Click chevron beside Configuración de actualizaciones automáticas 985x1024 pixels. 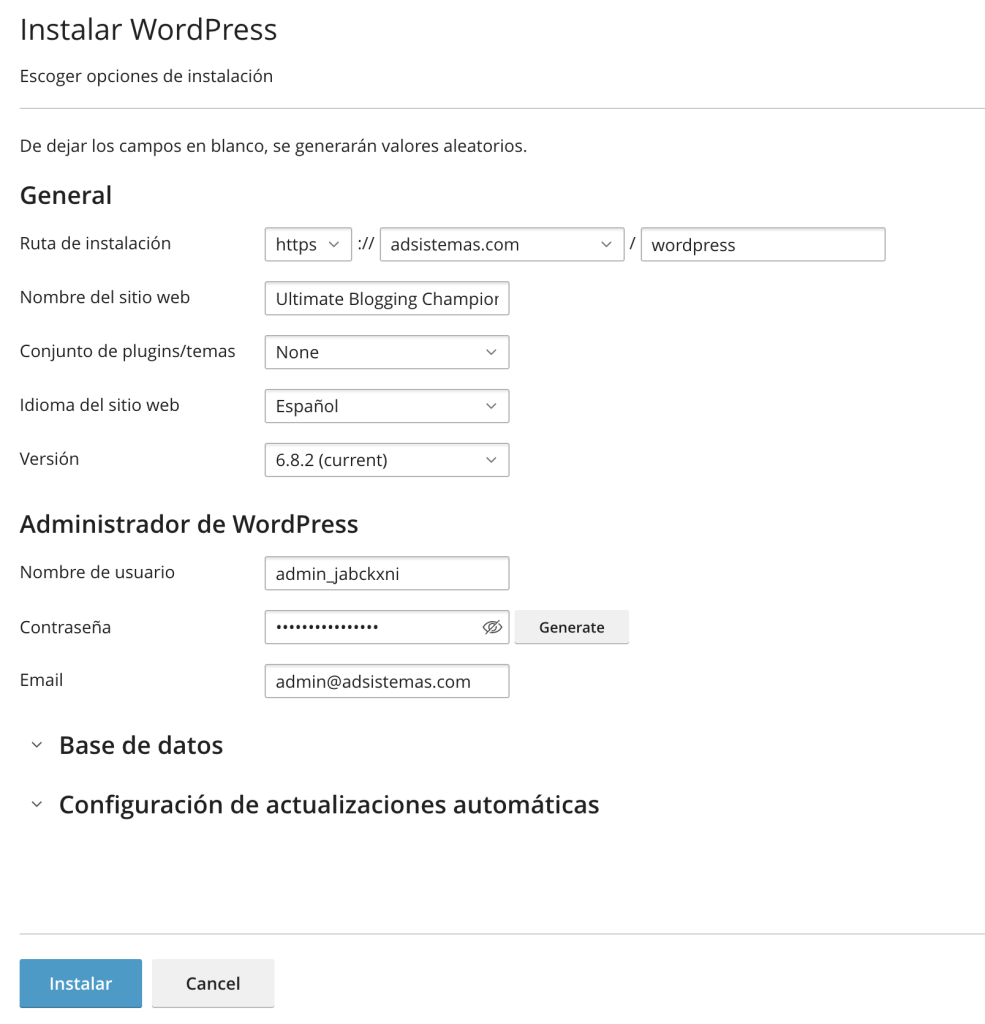coord(37,805)
